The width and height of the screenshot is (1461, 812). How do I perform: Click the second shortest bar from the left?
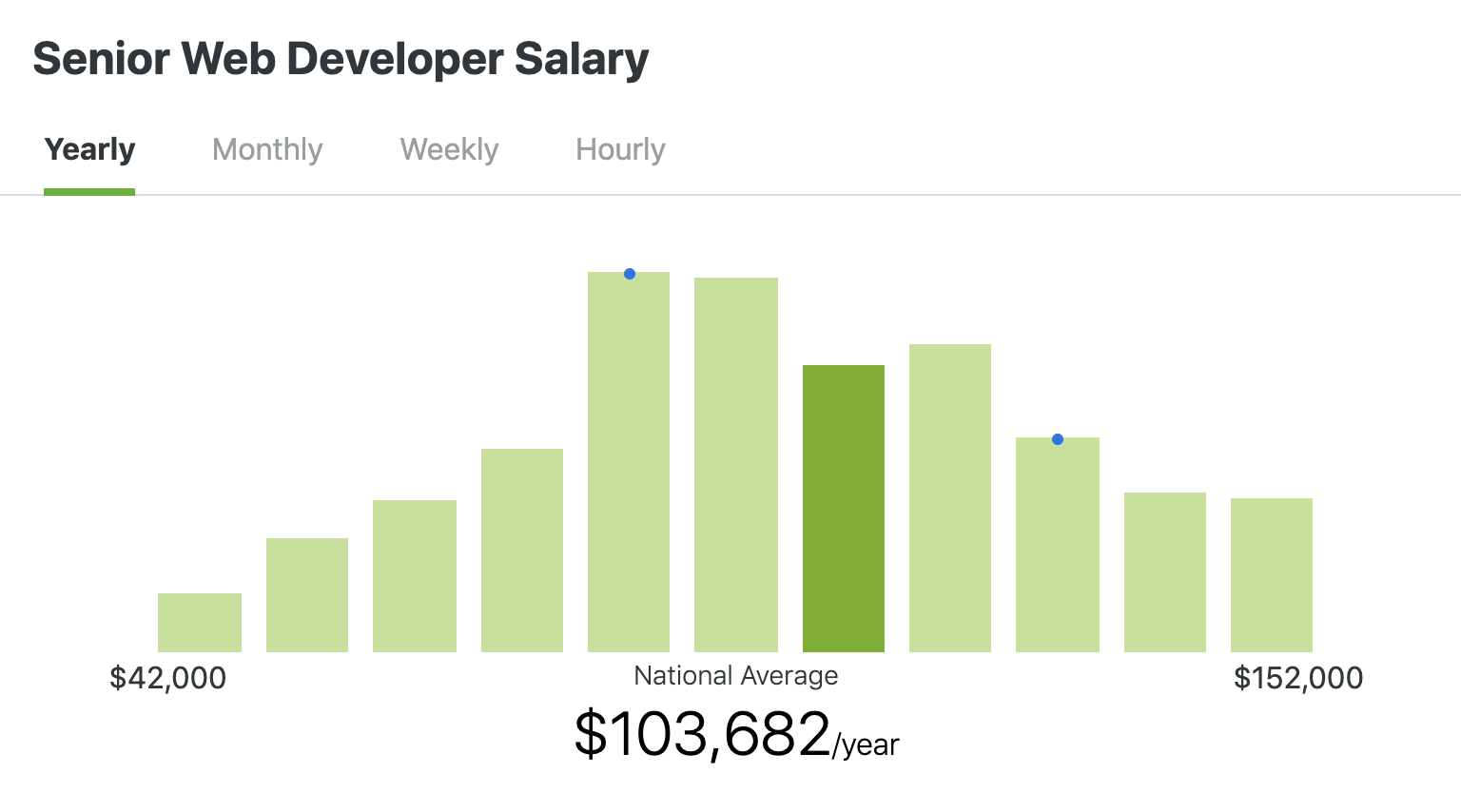(x=307, y=594)
